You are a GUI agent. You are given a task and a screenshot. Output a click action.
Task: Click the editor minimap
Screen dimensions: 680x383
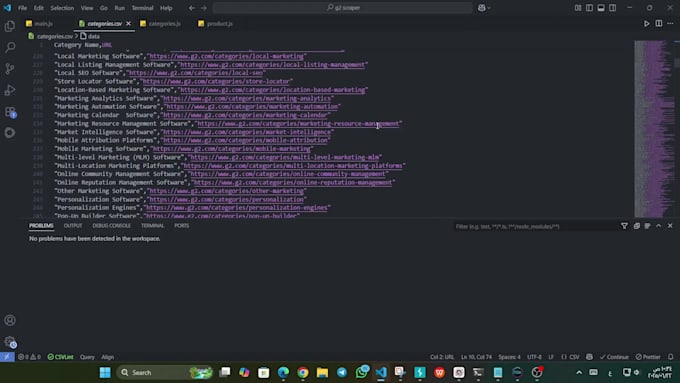(x=653, y=128)
